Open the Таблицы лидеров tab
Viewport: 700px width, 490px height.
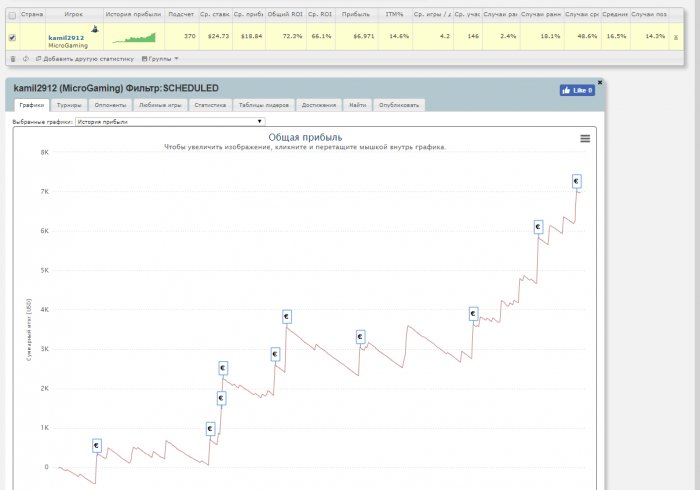[264, 105]
